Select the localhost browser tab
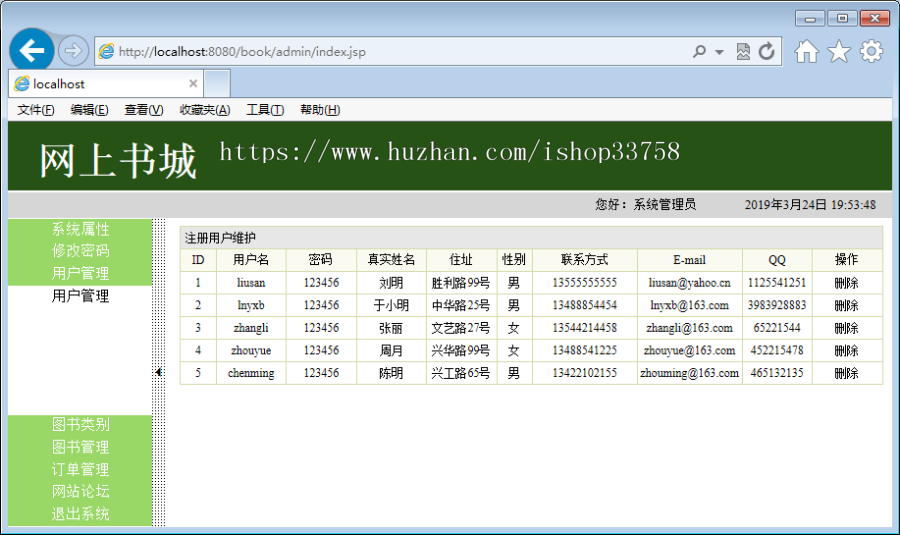The height and width of the screenshot is (535, 900). click(x=106, y=84)
